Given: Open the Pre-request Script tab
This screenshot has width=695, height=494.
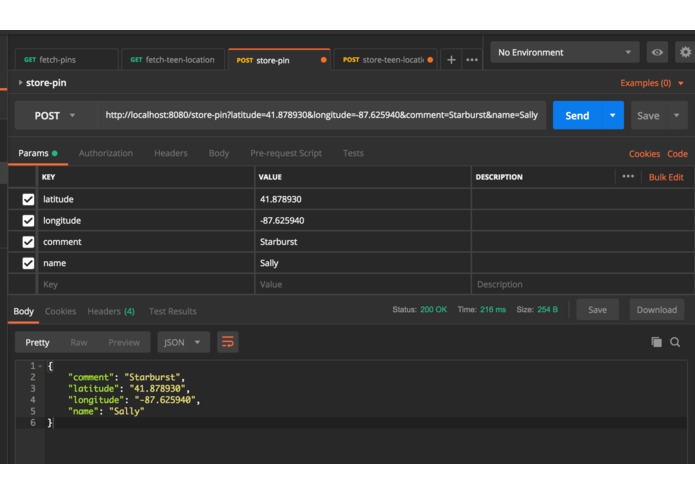Looking at the screenshot, I should click(x=286, y=153).
